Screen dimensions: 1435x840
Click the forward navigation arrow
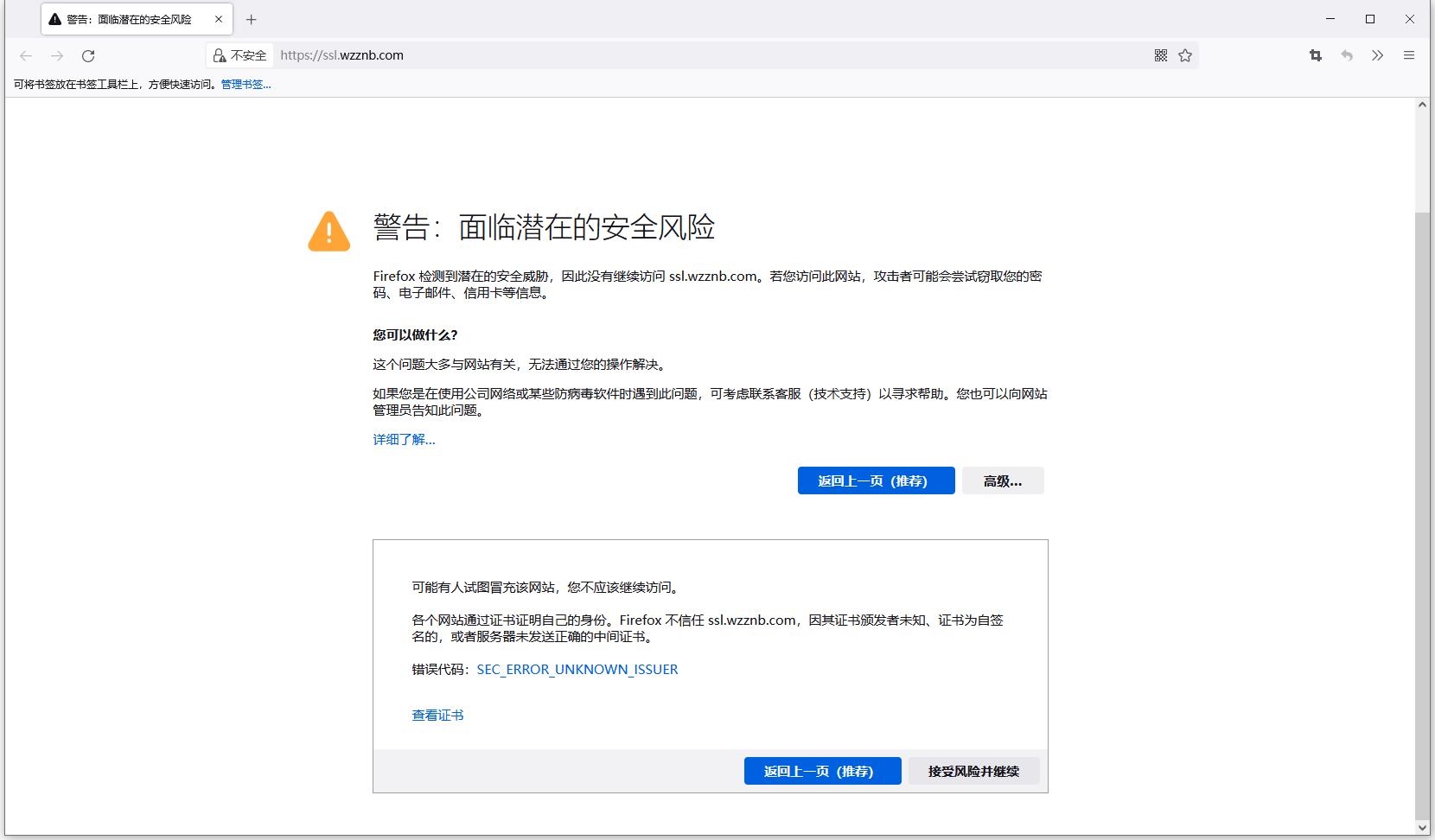point(57,55)
